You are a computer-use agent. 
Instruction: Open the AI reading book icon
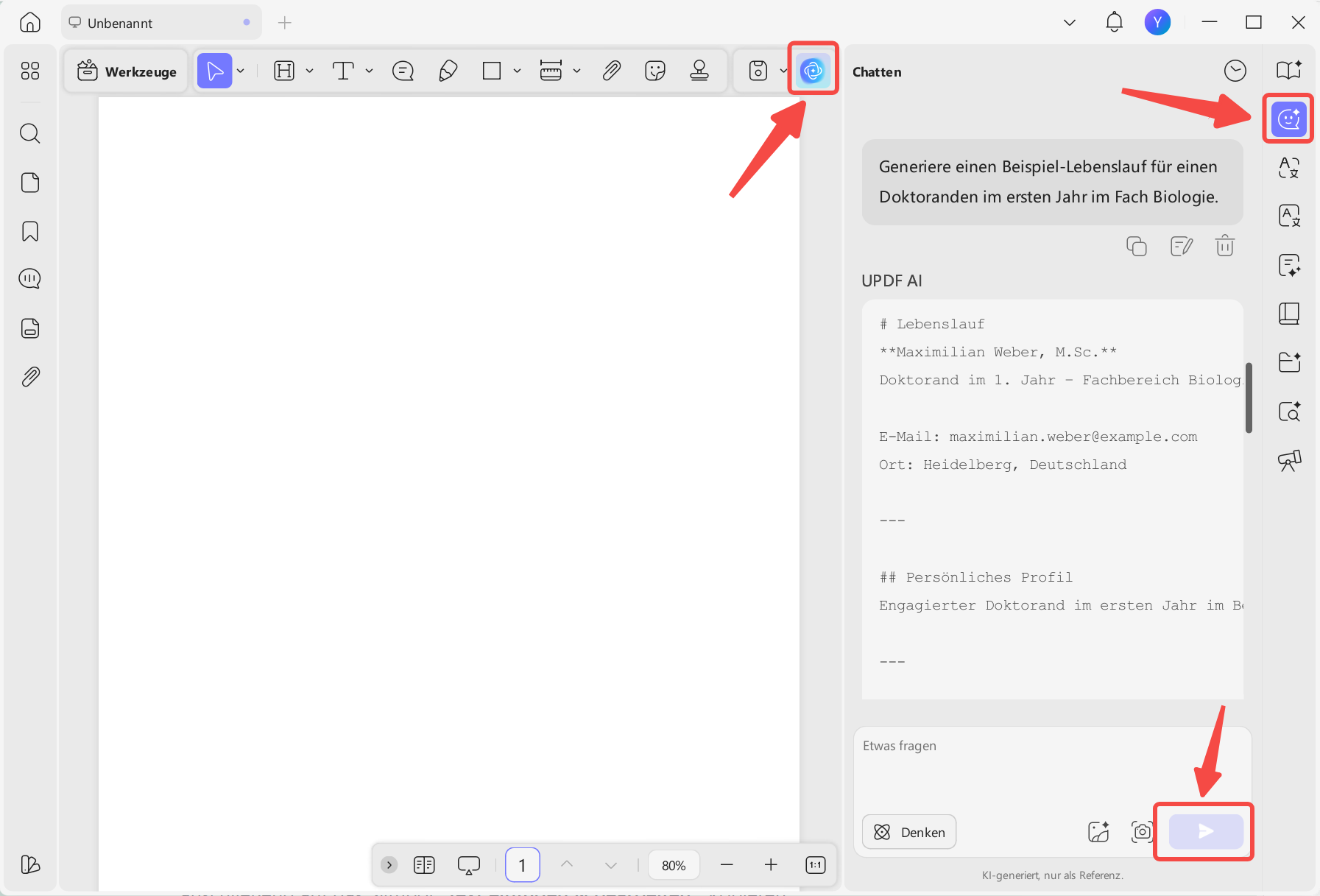1289,70
